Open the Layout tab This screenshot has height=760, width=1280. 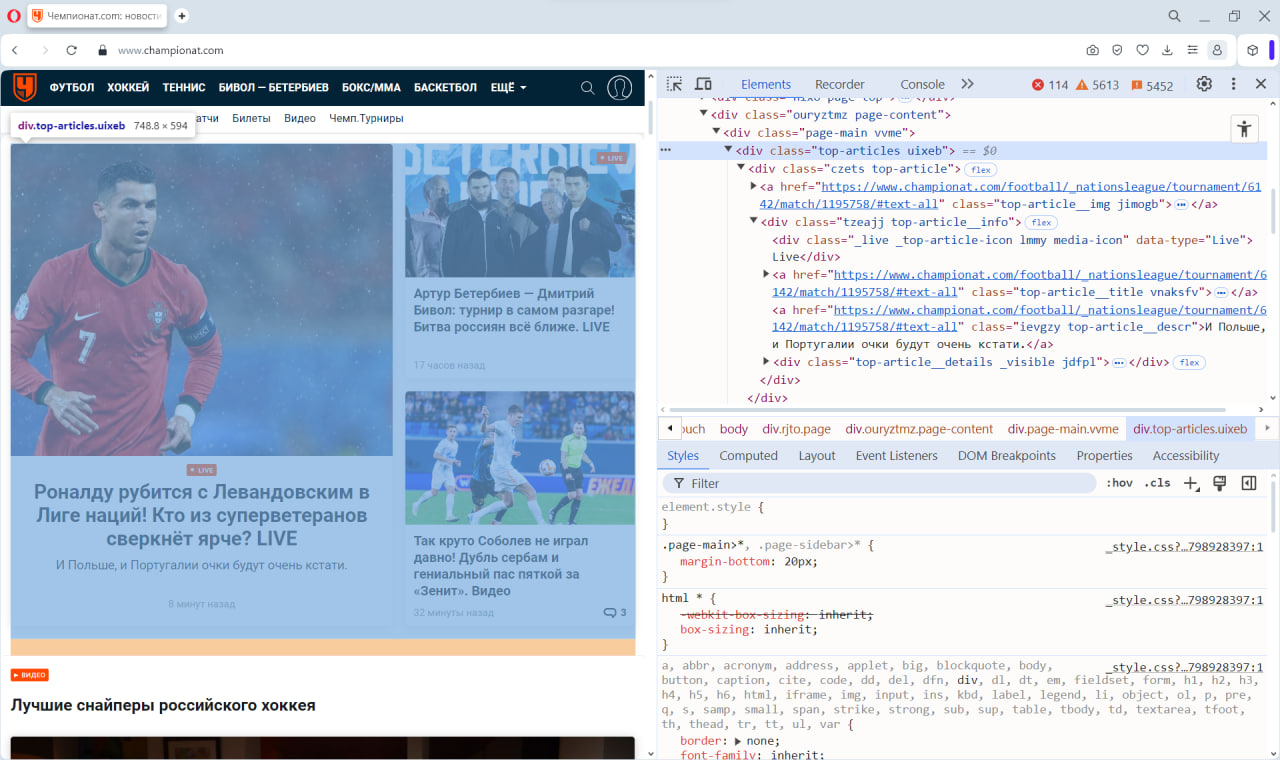click(817, 455)
